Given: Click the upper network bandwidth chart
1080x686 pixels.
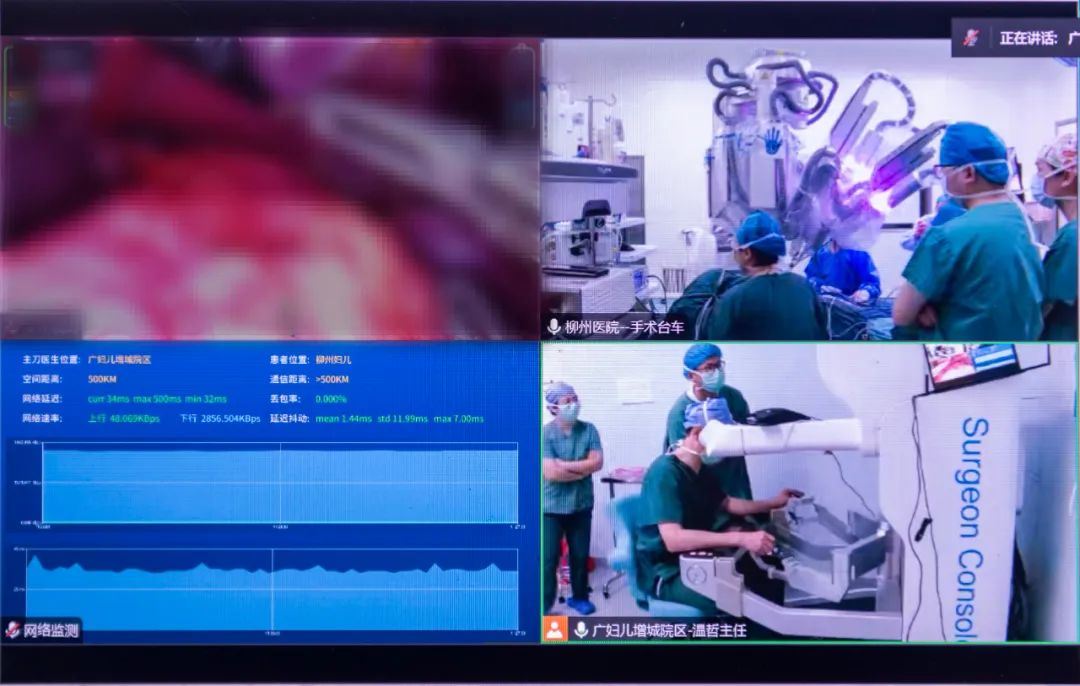Looking at the screenshot, I should [x=150, y=483].
